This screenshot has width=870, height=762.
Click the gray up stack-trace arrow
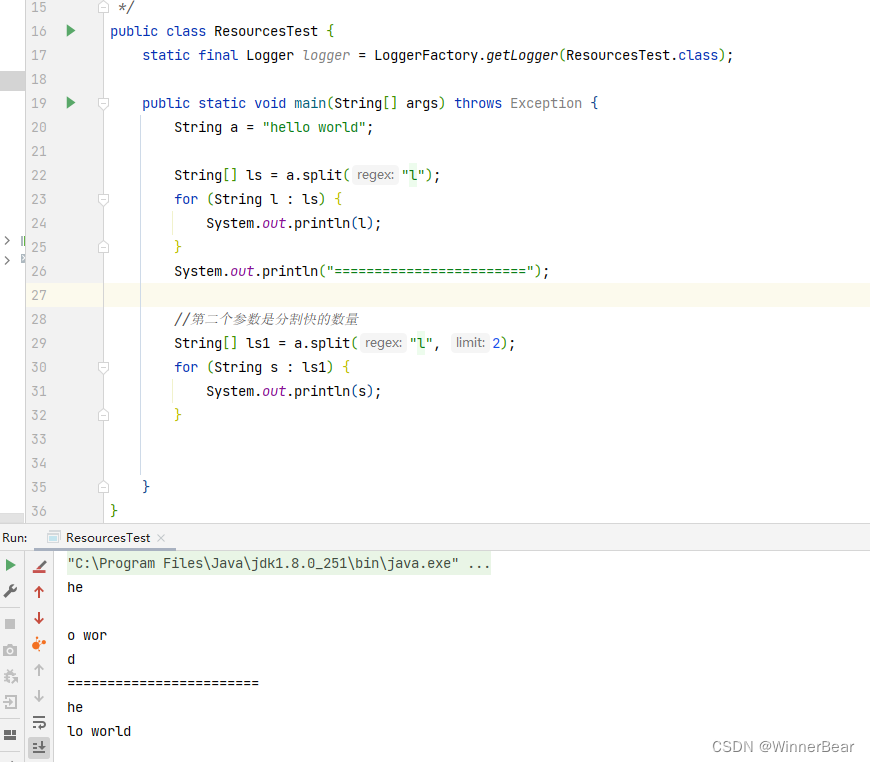(x=39, y=670)
